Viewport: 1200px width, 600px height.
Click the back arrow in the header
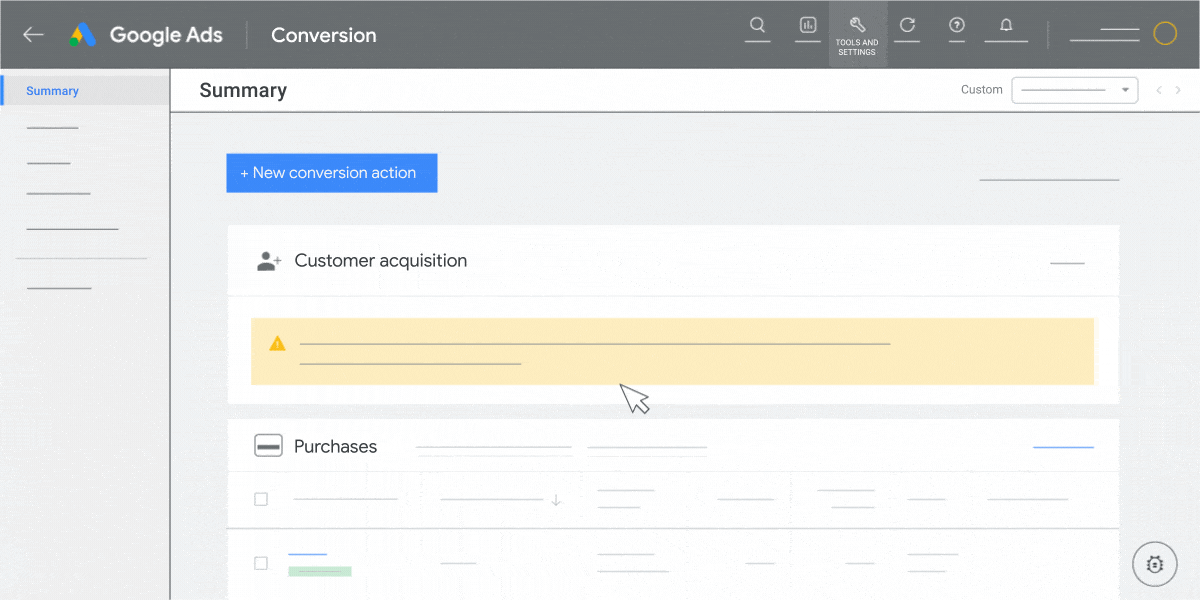[x=34, y=35]
